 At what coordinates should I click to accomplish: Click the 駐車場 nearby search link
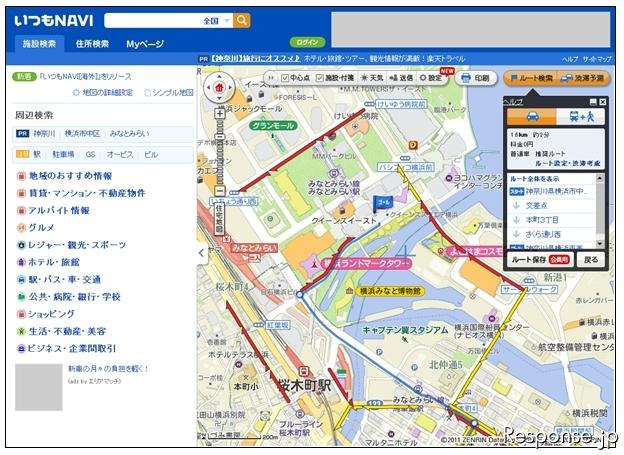tap(63, 154)
